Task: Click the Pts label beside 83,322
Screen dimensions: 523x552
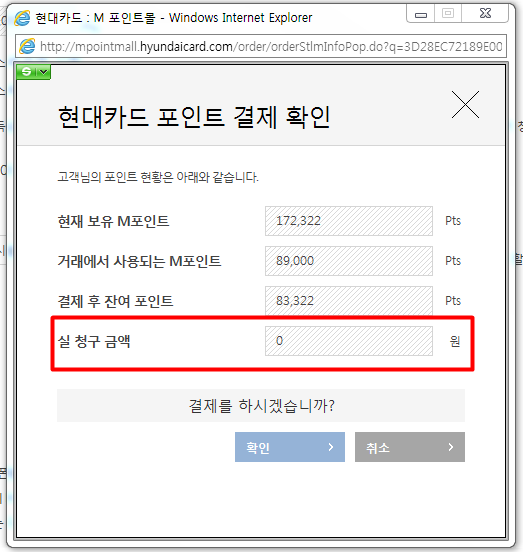Action: (453, 301)
